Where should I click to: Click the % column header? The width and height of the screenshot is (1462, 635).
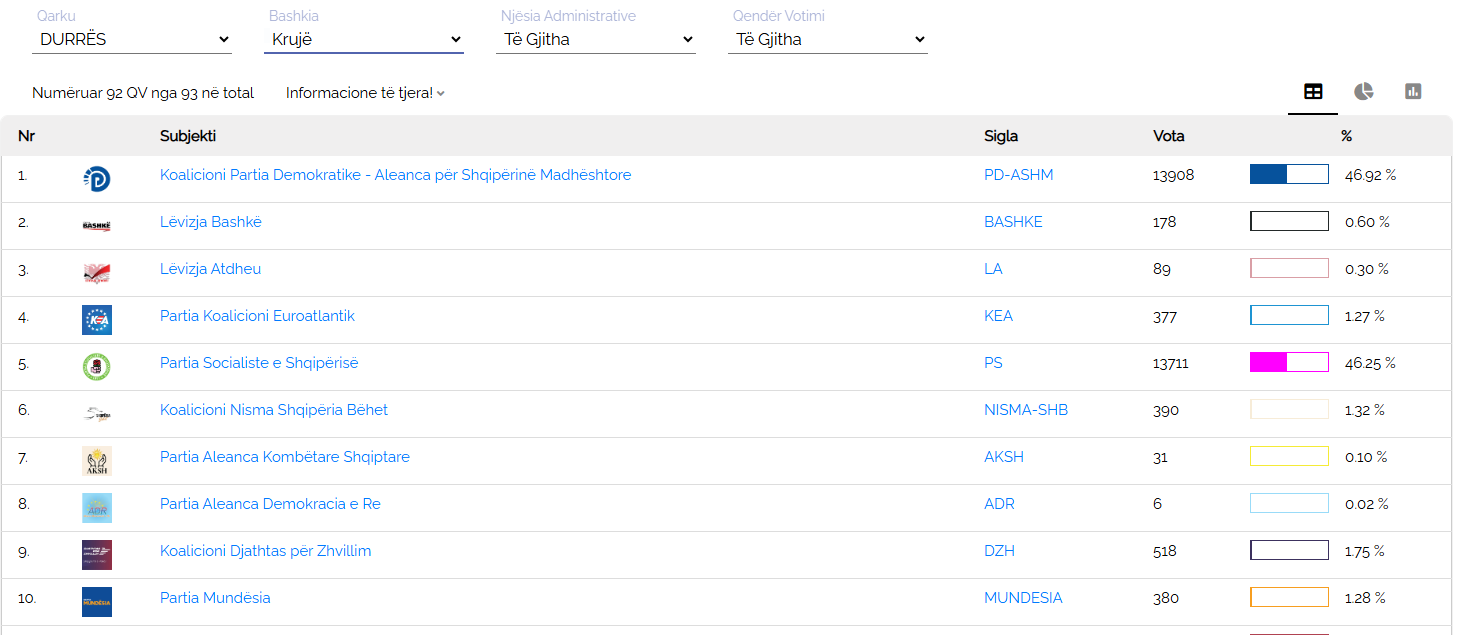point(1346,136)
